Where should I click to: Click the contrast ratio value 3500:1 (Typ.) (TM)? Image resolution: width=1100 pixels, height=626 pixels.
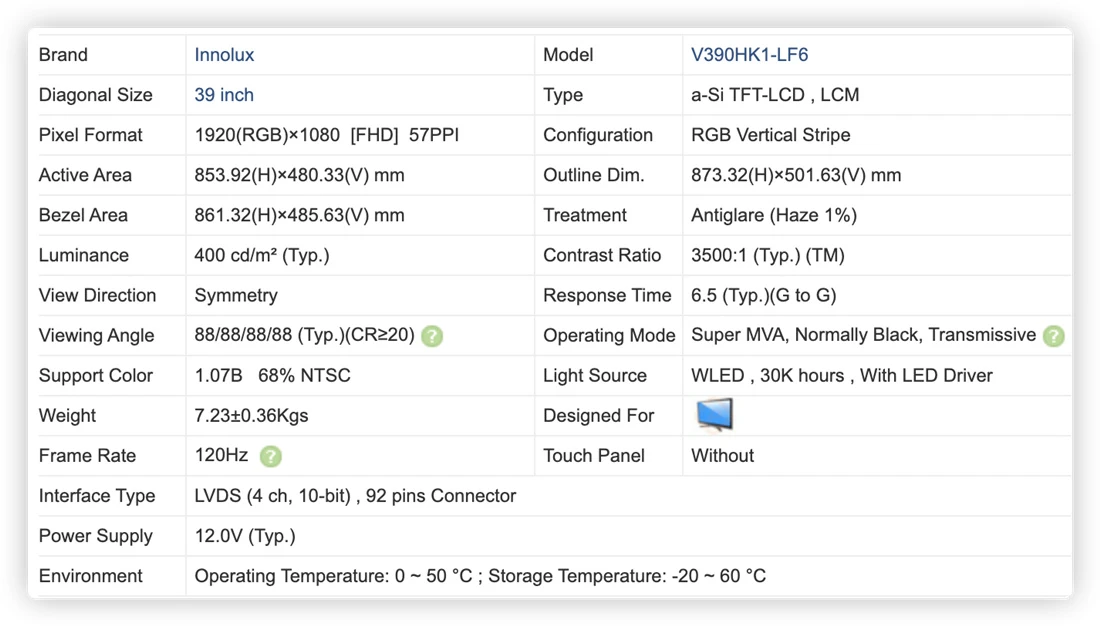767,255
